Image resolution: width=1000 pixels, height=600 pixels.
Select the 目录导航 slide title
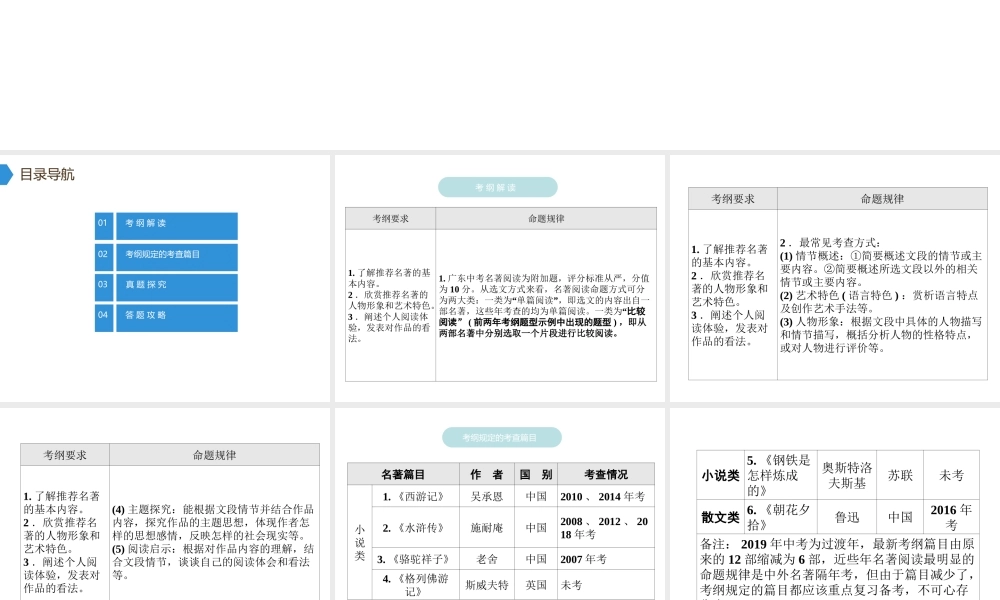pos(47,175)
